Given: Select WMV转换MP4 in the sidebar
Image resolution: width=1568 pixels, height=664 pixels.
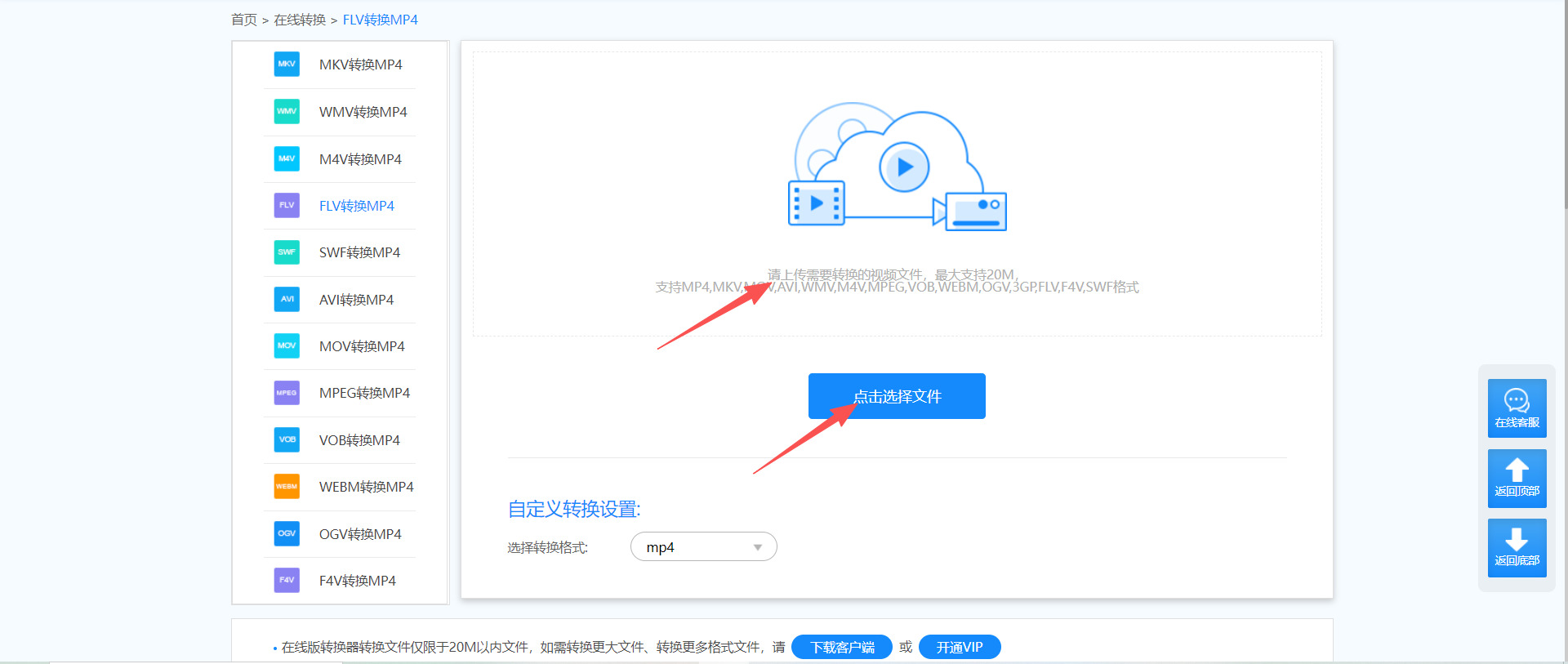Looking at the screenshot, I should click(363, 112).
